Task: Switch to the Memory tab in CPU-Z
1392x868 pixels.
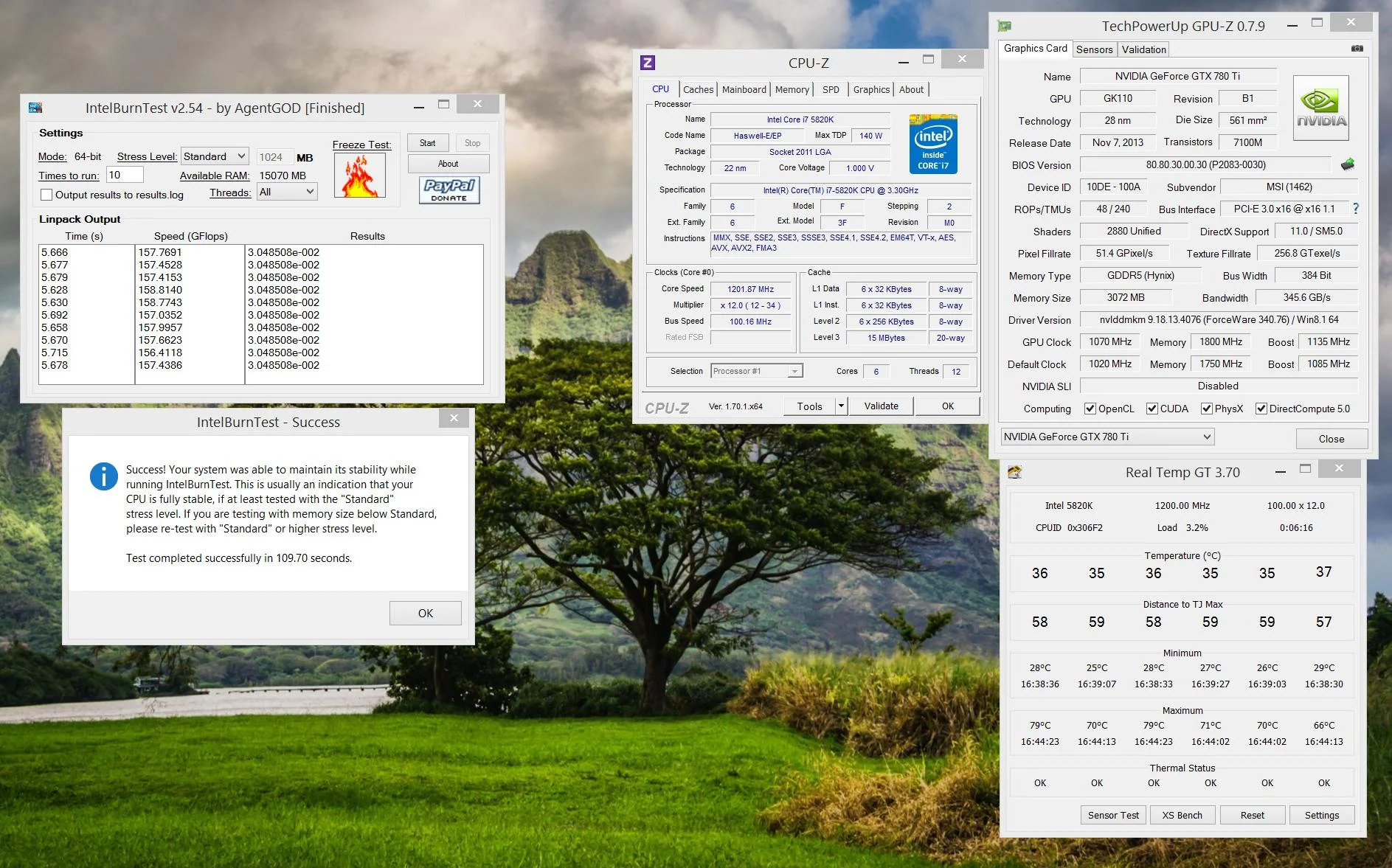Action: 792,89
